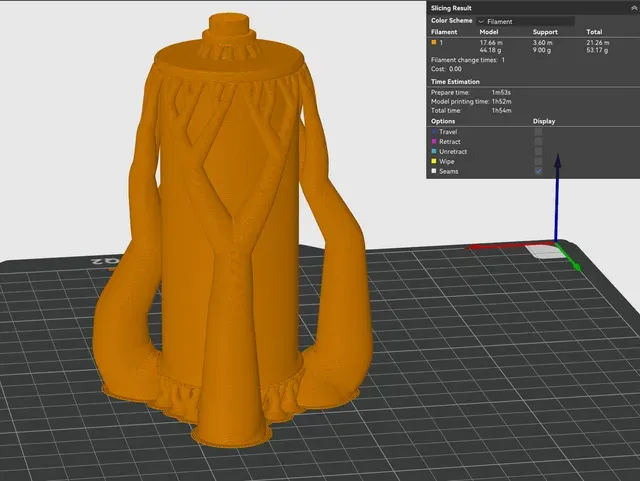Viewport: 640px width, 481px height.
Task: Enable Travel display checkbox
Action: click(538, 132)
